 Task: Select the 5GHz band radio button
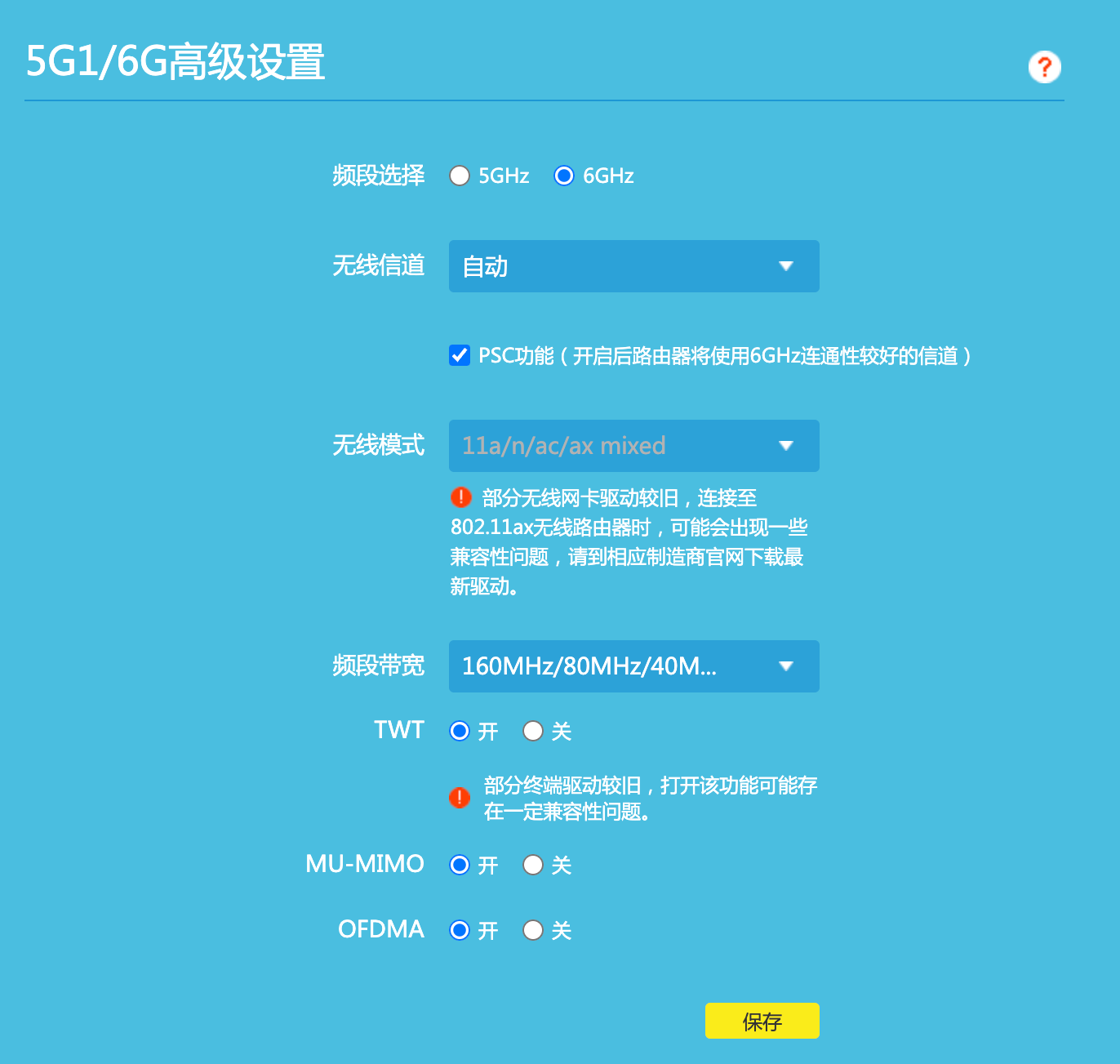pos(460,176)
